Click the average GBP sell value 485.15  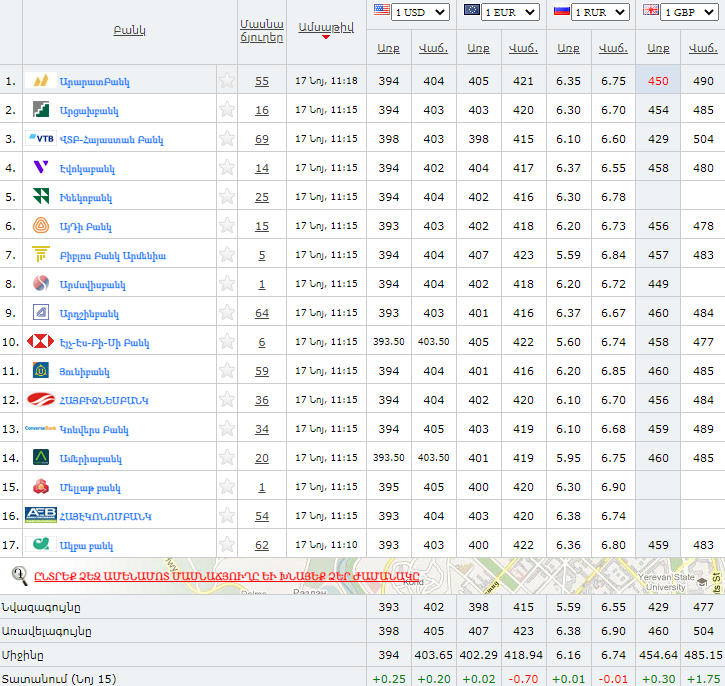click(703, 655)
